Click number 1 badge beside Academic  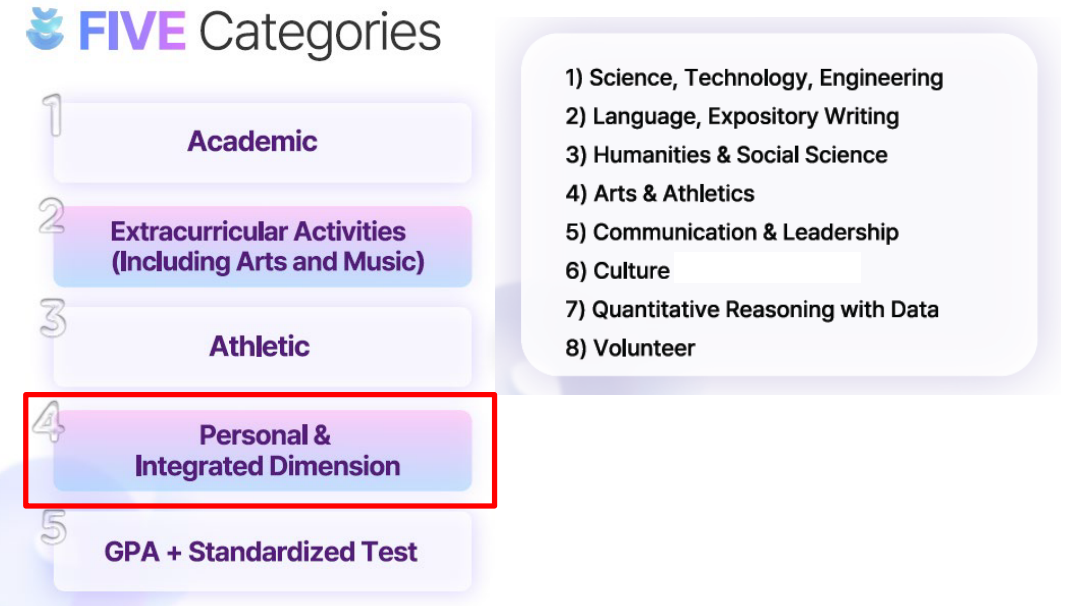click(x=55, y=116)
